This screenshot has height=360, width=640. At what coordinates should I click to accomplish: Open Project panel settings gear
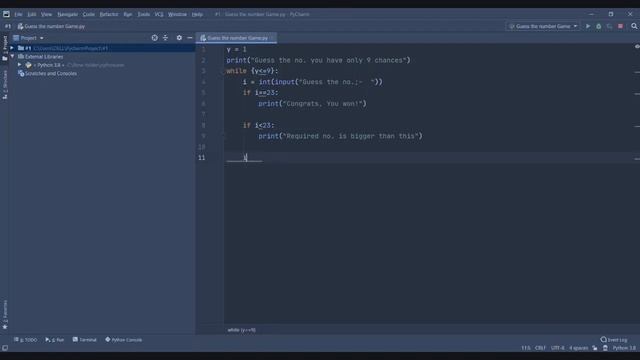tap(179, 38)
